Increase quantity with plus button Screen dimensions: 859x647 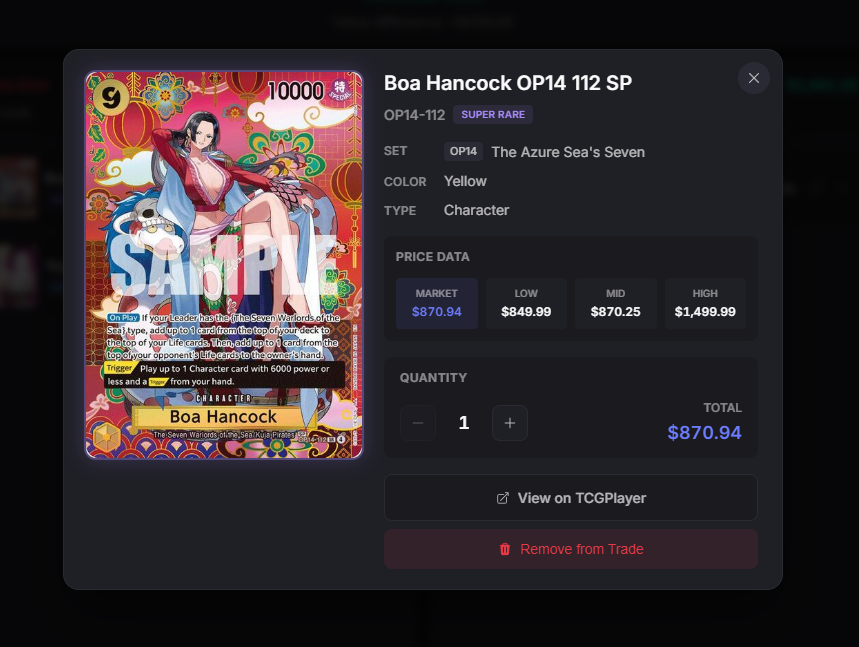509,423
